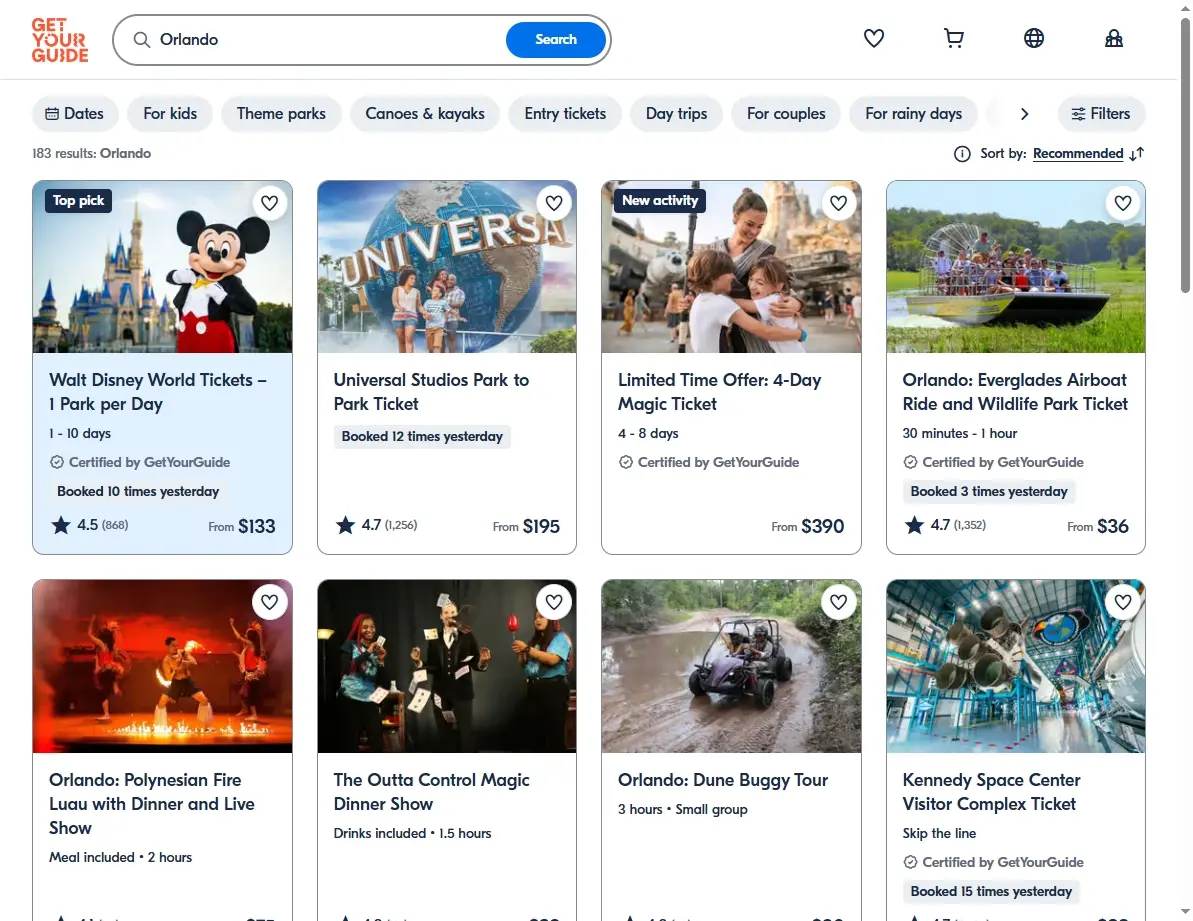Favorite Polynesian Fire Luau with heart
1193x921 pixels.
tap(269, 602)
